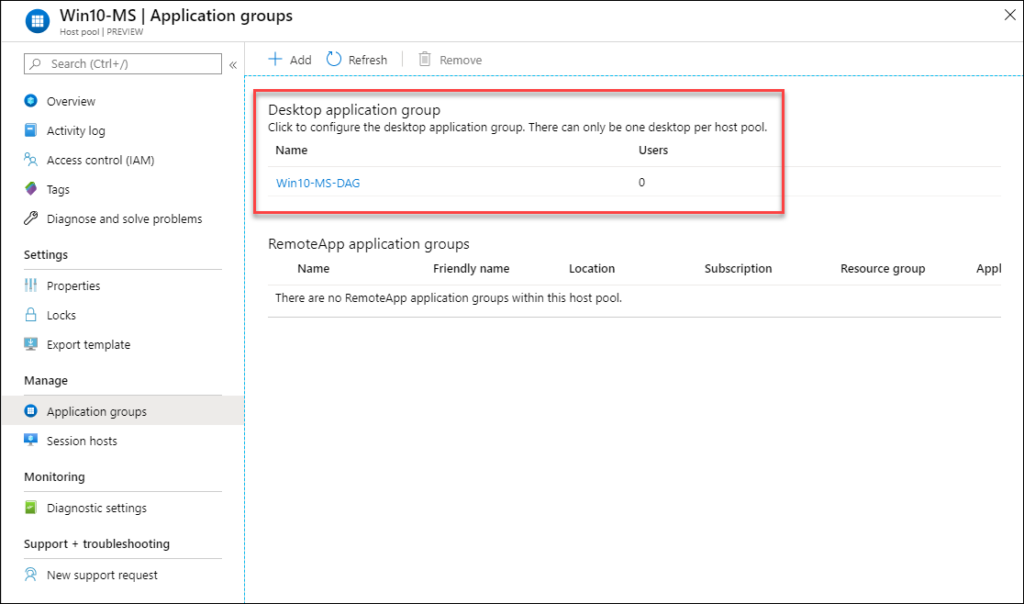1024x604 pixels.
Task: Click the 'There are no RemoteApp application groups' message
Action: tap(449, 298)
